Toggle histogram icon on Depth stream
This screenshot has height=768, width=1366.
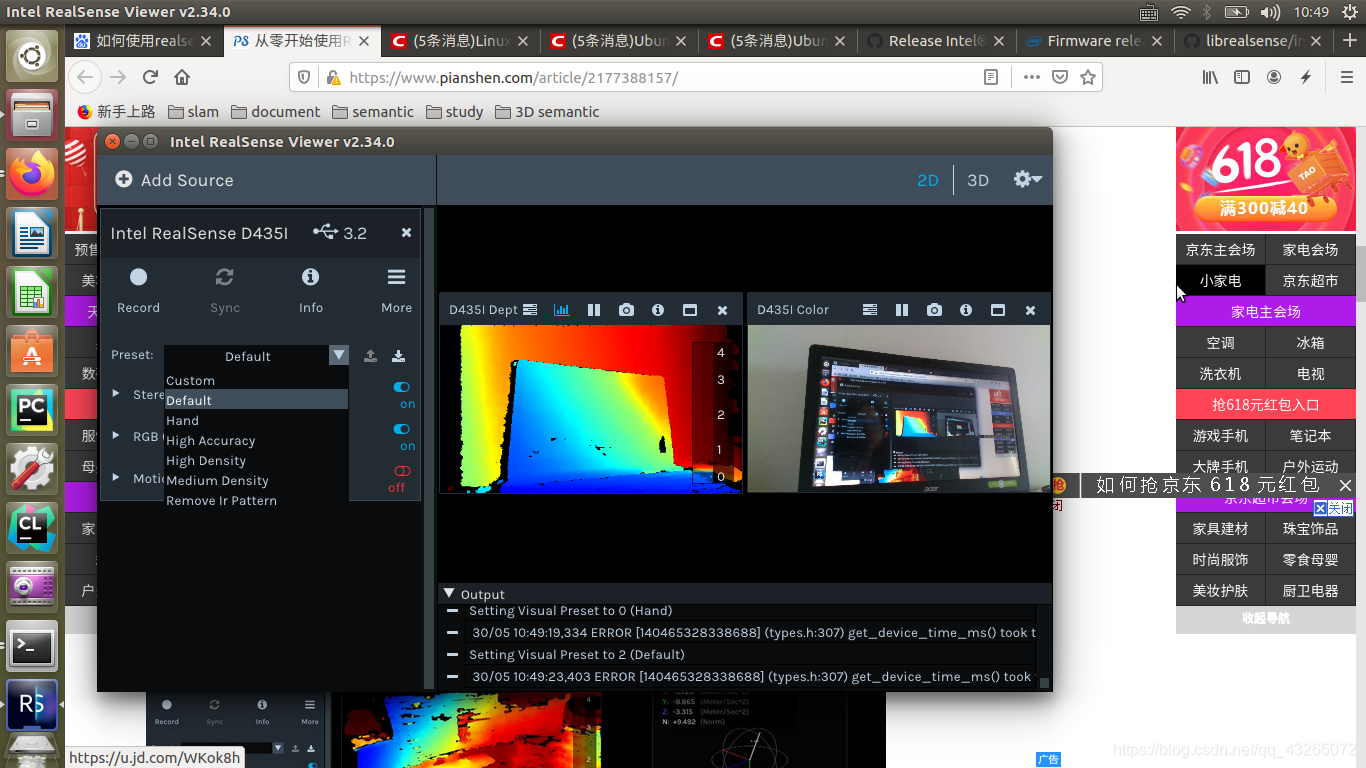coord(562,310)
